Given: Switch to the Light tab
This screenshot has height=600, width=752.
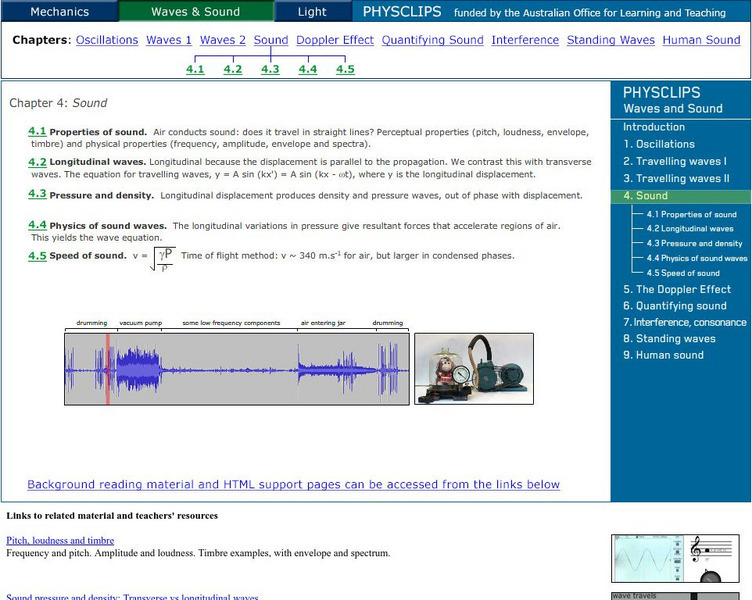Looking at the screenshot, I should [x=312, y=12].
